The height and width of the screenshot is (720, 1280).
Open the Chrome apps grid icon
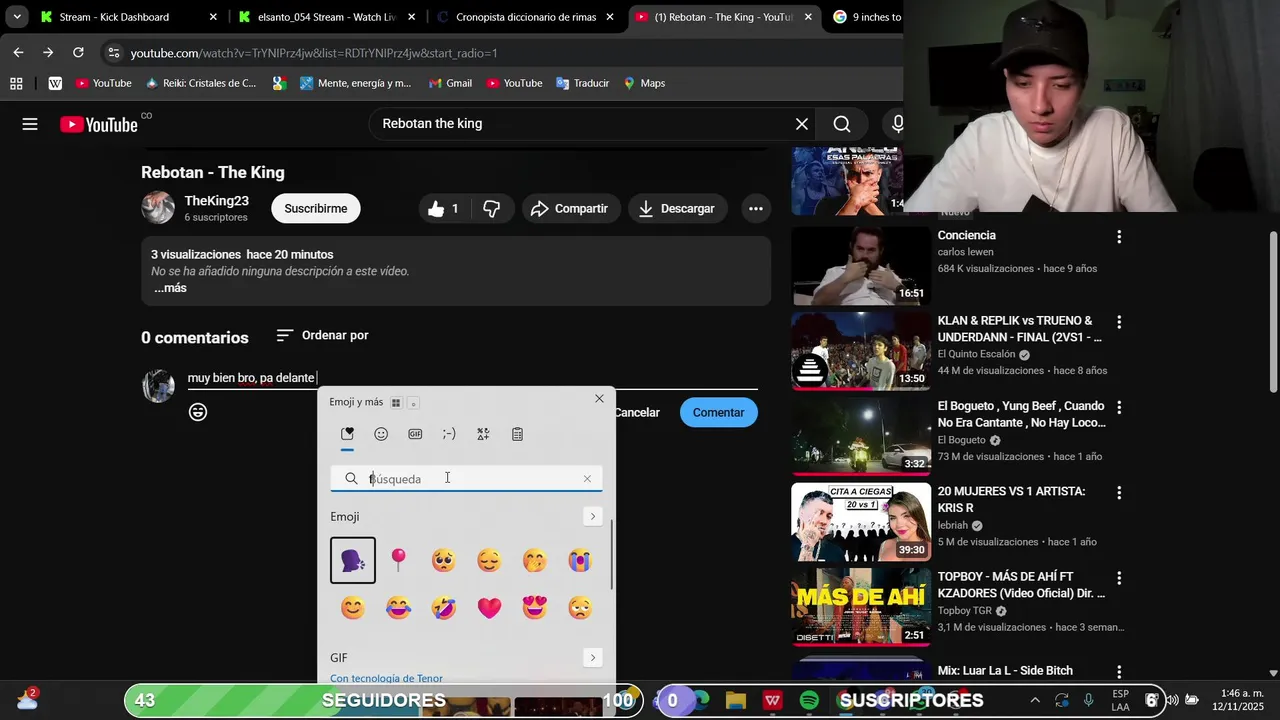(x=16, y=83)
